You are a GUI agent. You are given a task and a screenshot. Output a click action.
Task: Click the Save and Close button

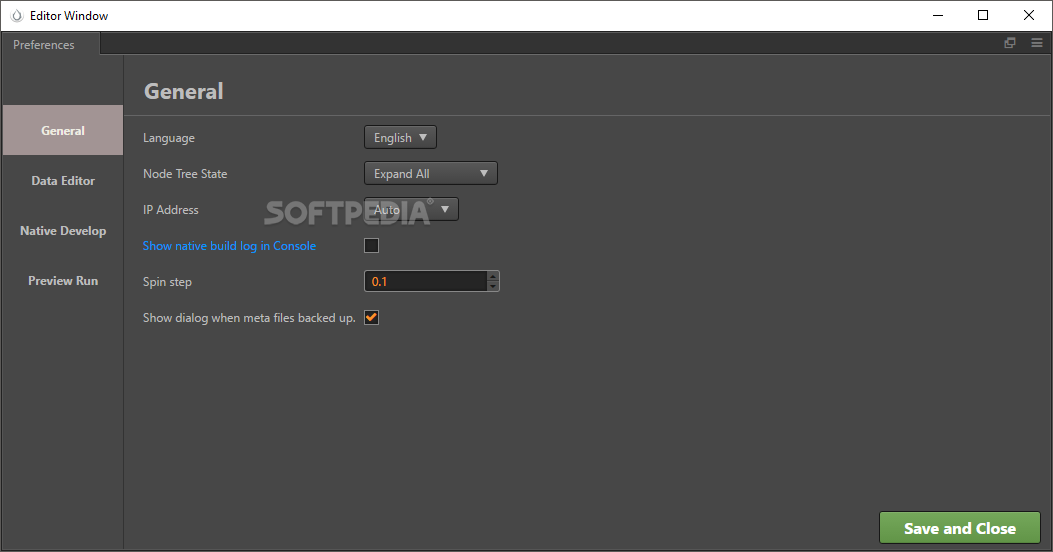coord(960,528)
